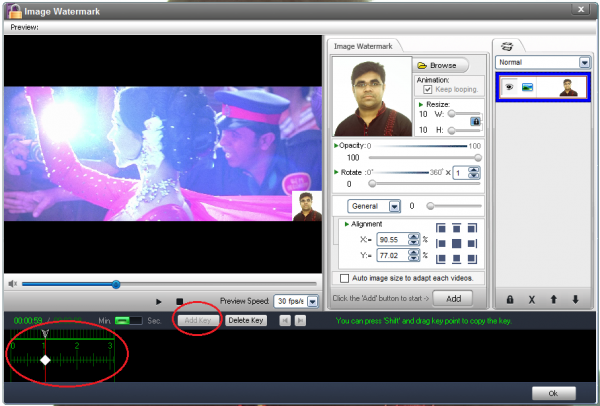Viewport: 600px width, 406px height.
Task: Click the watermark preview image
Action: tap(372, 97)
